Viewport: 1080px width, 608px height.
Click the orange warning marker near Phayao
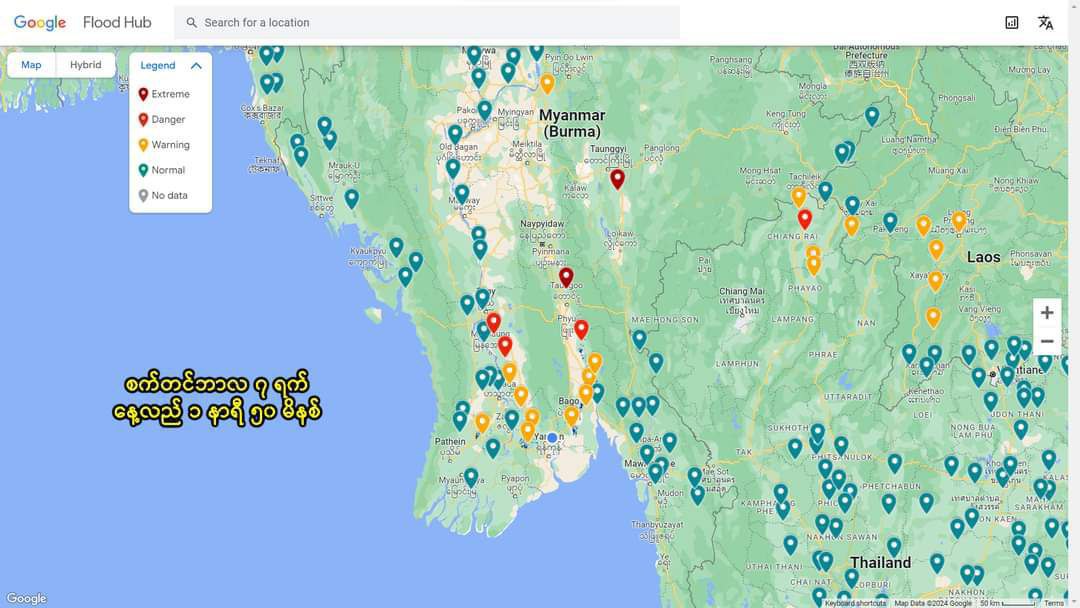click(x=814, y=264)
